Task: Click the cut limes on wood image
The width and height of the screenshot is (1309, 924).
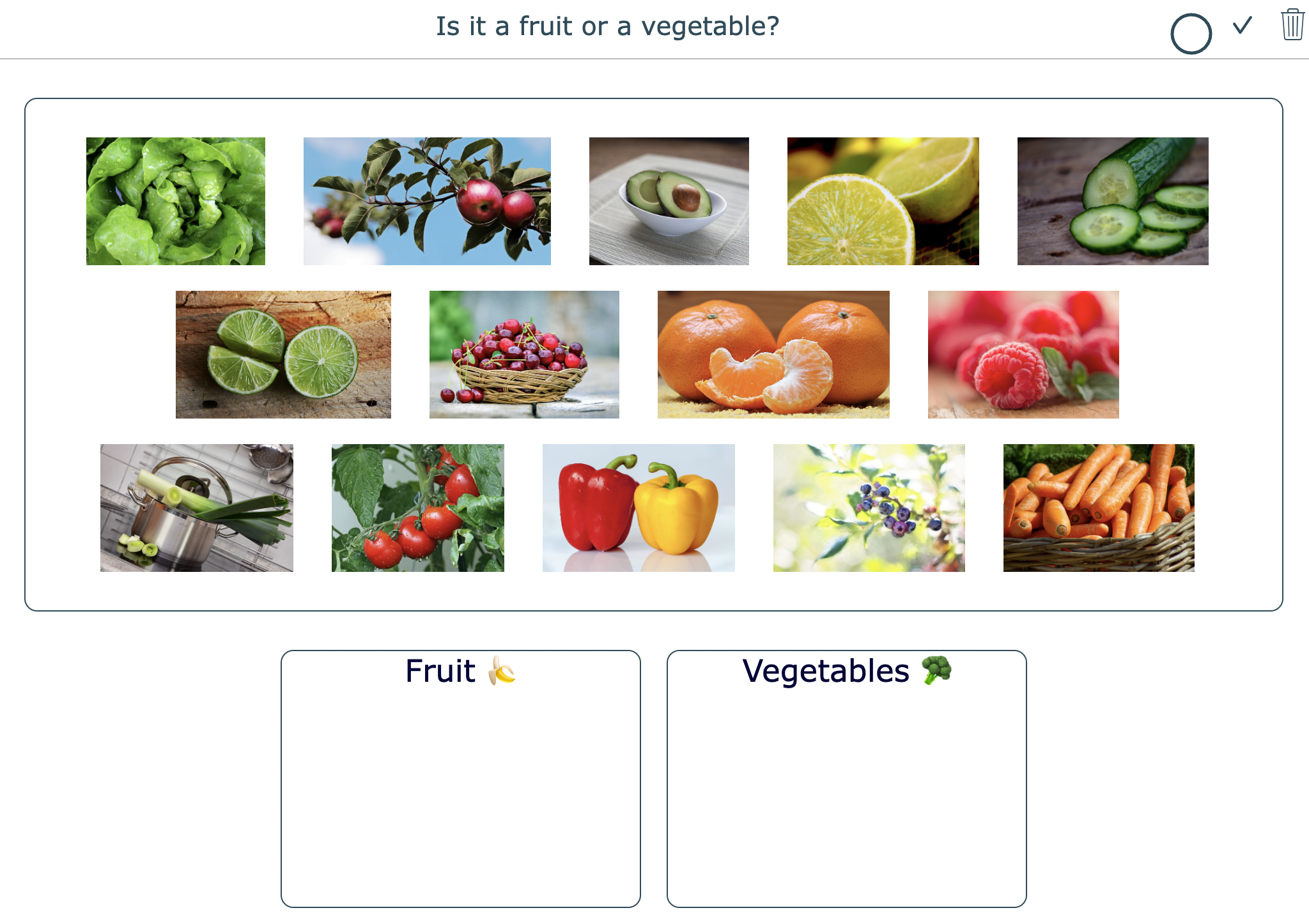Action: (283, 355)
